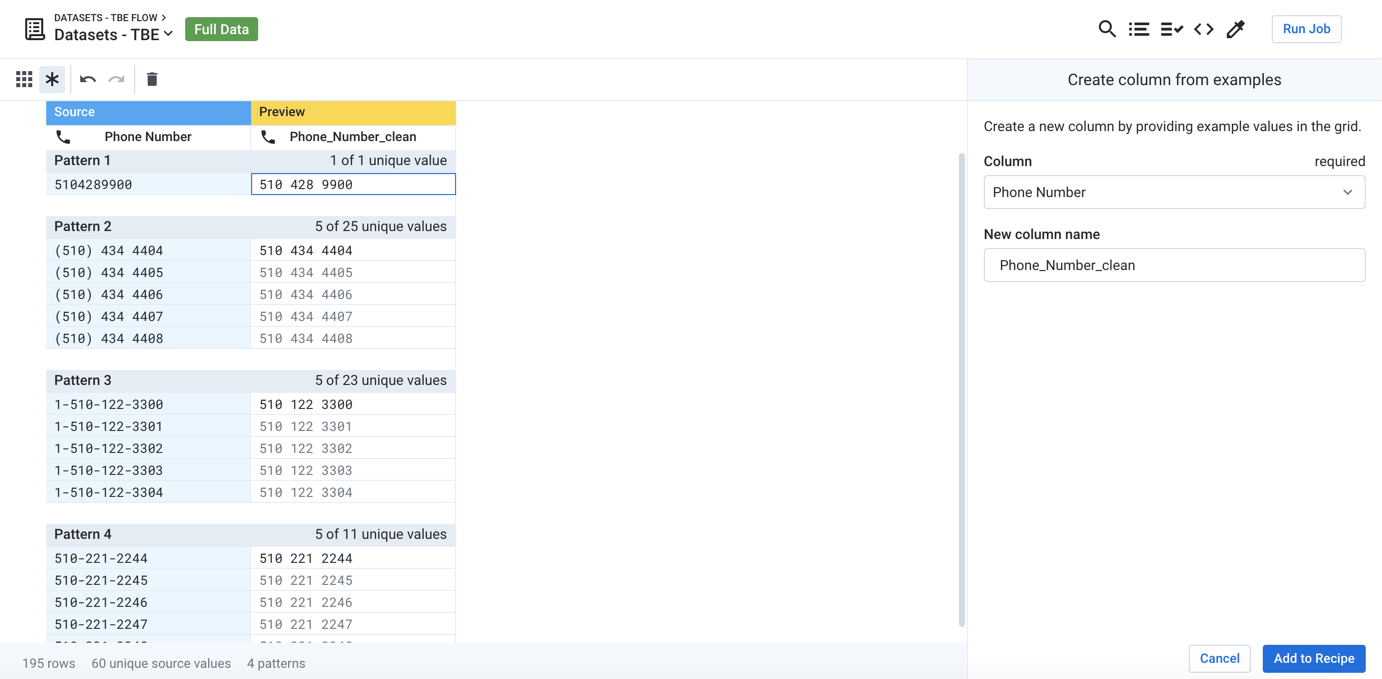
Task: Cancel the create column panel
Action: [x=1219, y=658]
